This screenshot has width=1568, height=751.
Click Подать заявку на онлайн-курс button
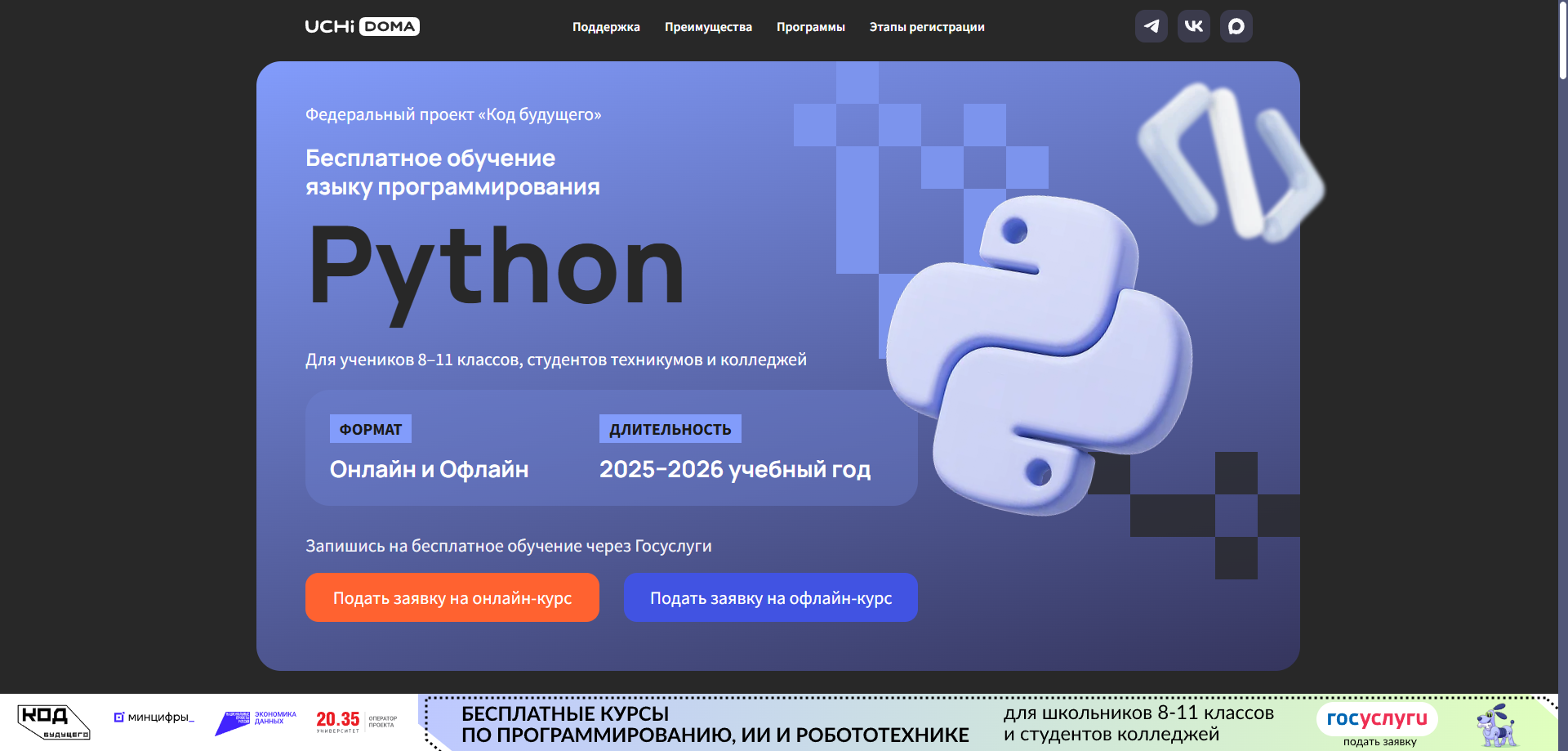click(x=452, y=597)
